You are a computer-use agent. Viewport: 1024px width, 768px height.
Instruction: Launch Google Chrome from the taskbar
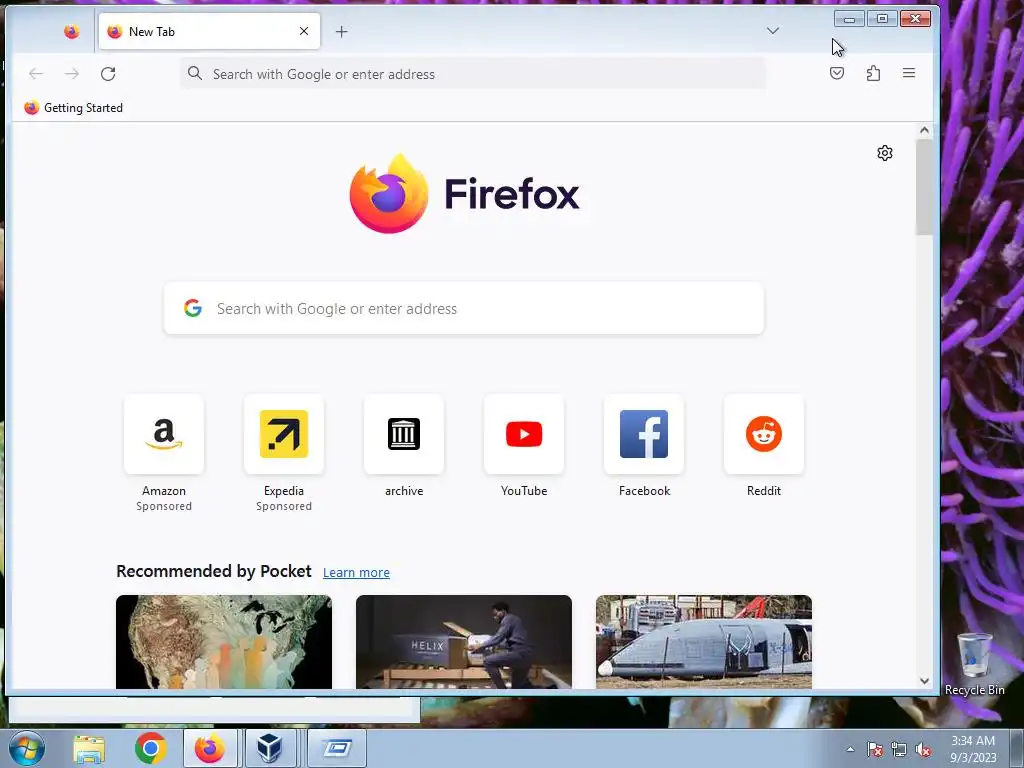point(150,748)
